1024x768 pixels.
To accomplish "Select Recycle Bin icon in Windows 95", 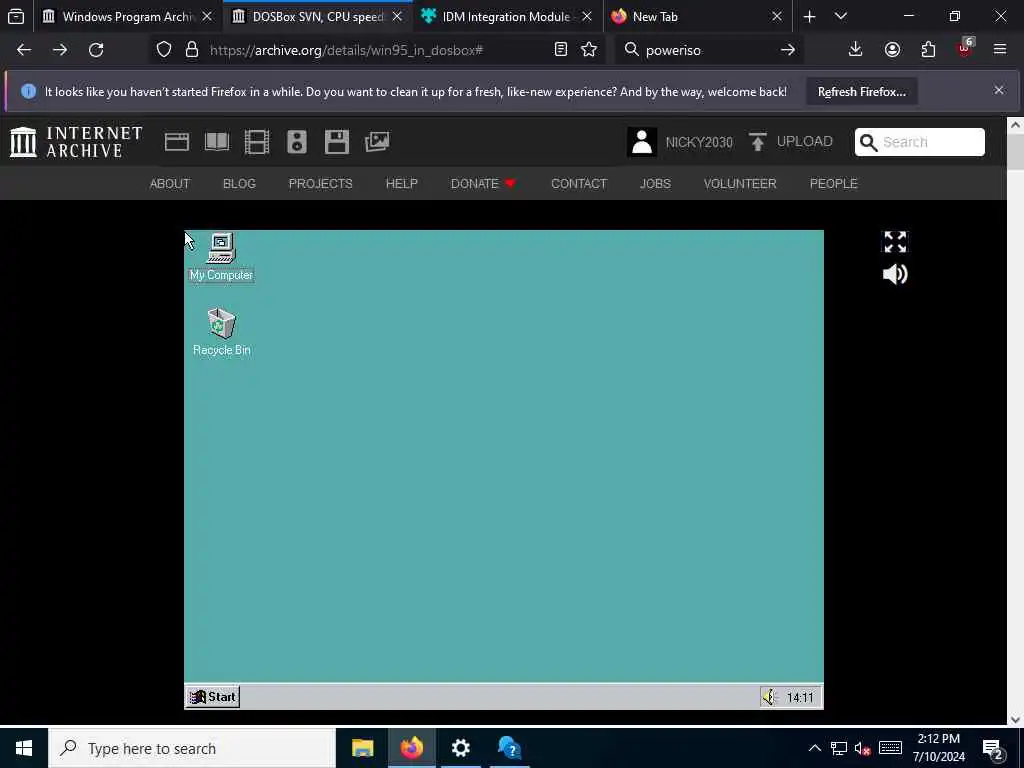I will click(x=221, y=332).
